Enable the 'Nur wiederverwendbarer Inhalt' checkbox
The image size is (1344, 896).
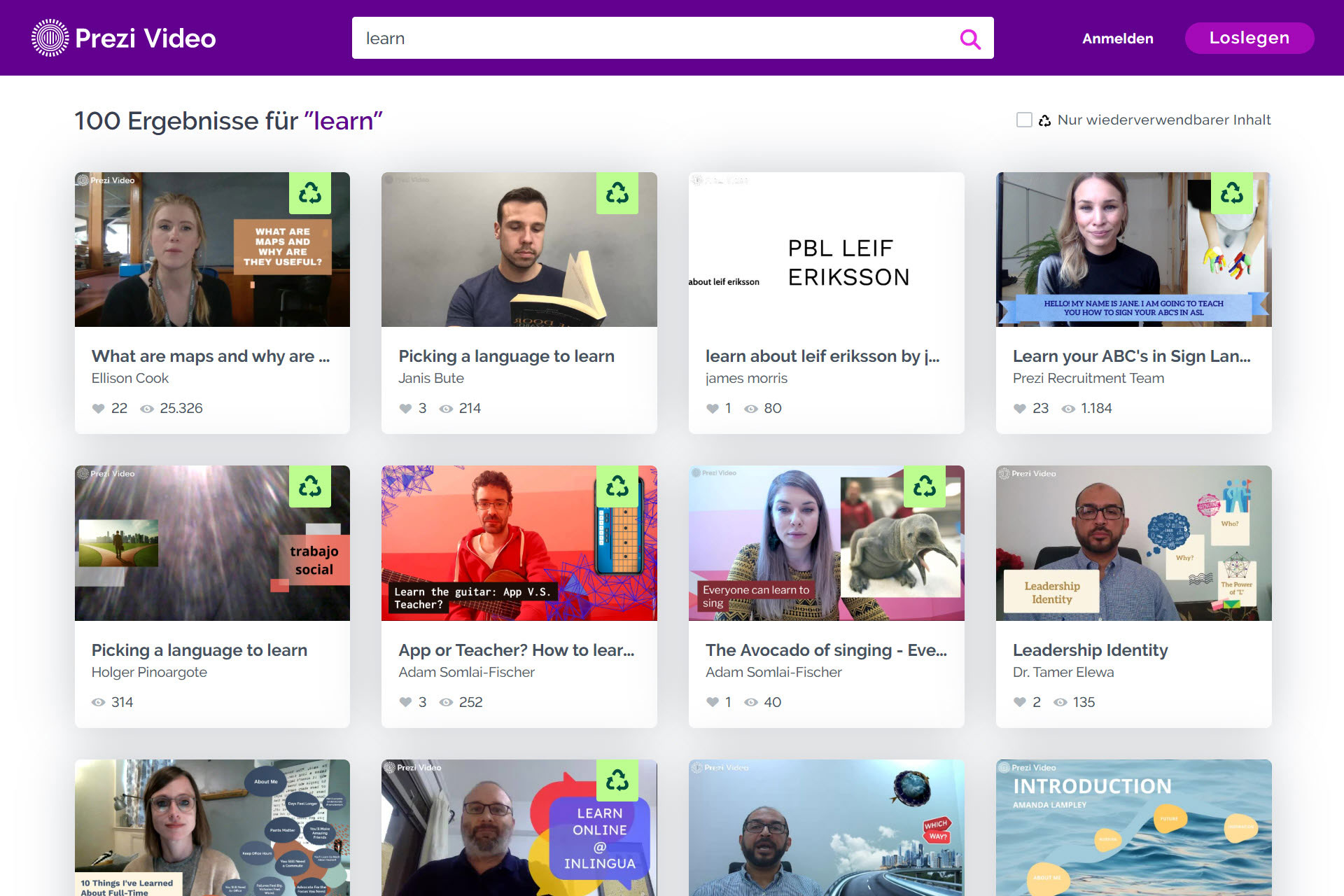point(1024,120)
